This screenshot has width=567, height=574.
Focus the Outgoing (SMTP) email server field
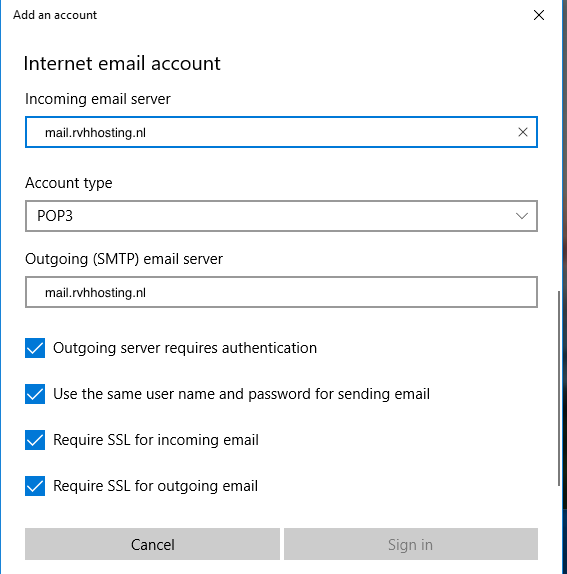tap(281, 292)
